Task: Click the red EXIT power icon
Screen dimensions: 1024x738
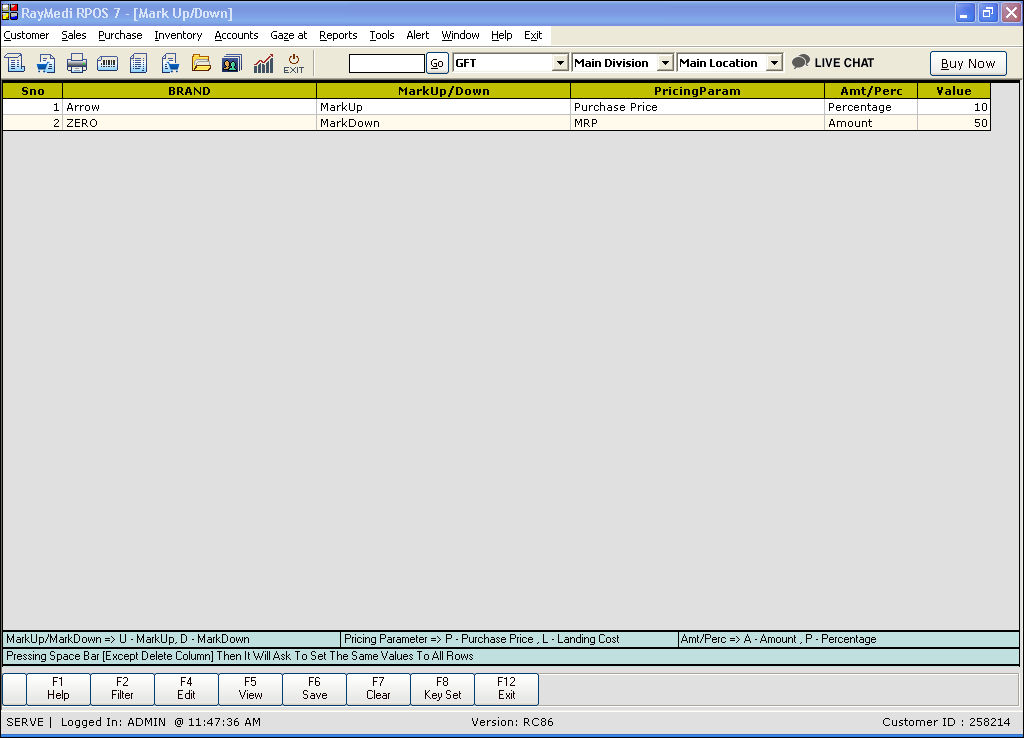Action: coord(293,63)
